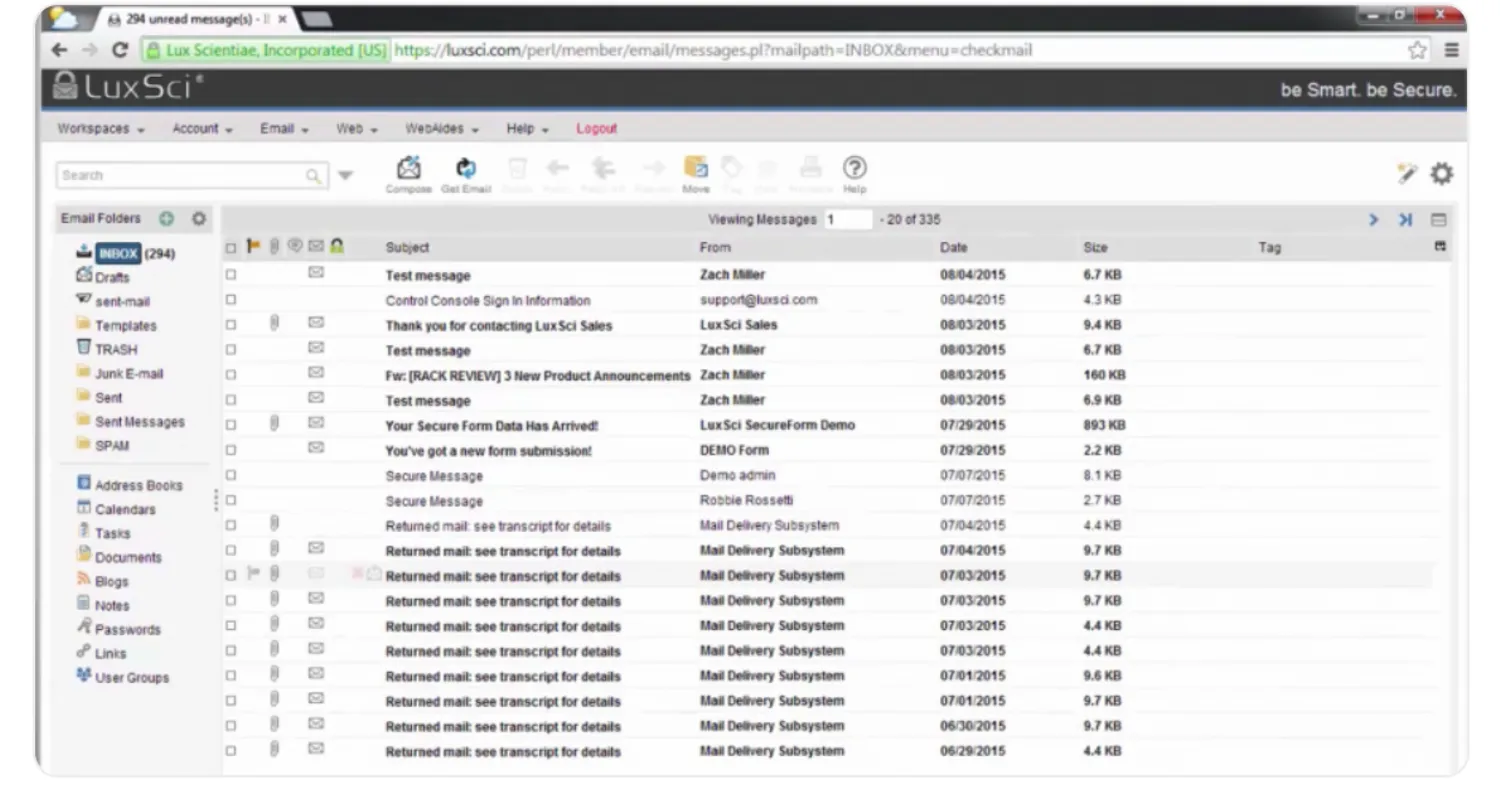
Task: Open the Account menu
Action: coord(202,129)
